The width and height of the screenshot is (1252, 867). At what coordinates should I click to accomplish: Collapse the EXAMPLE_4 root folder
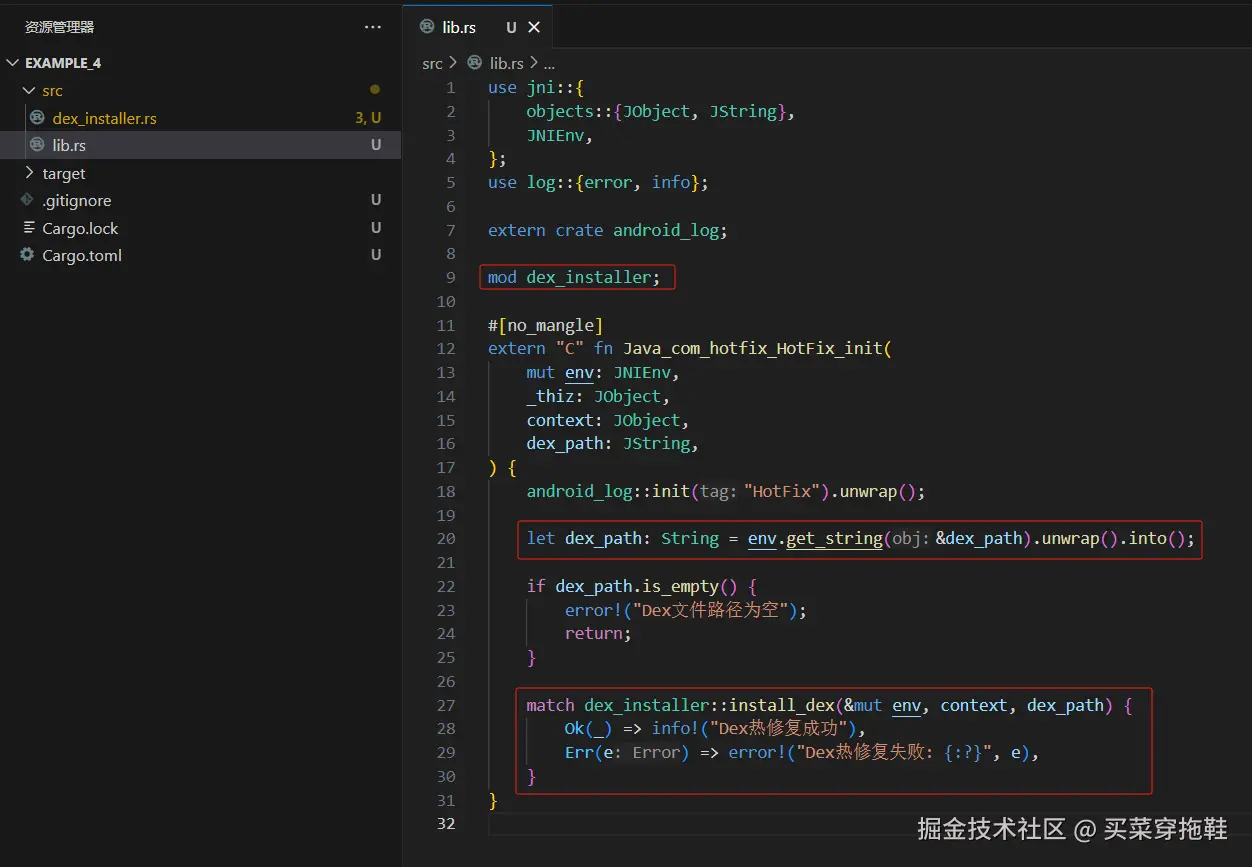[x=12, y=63]
